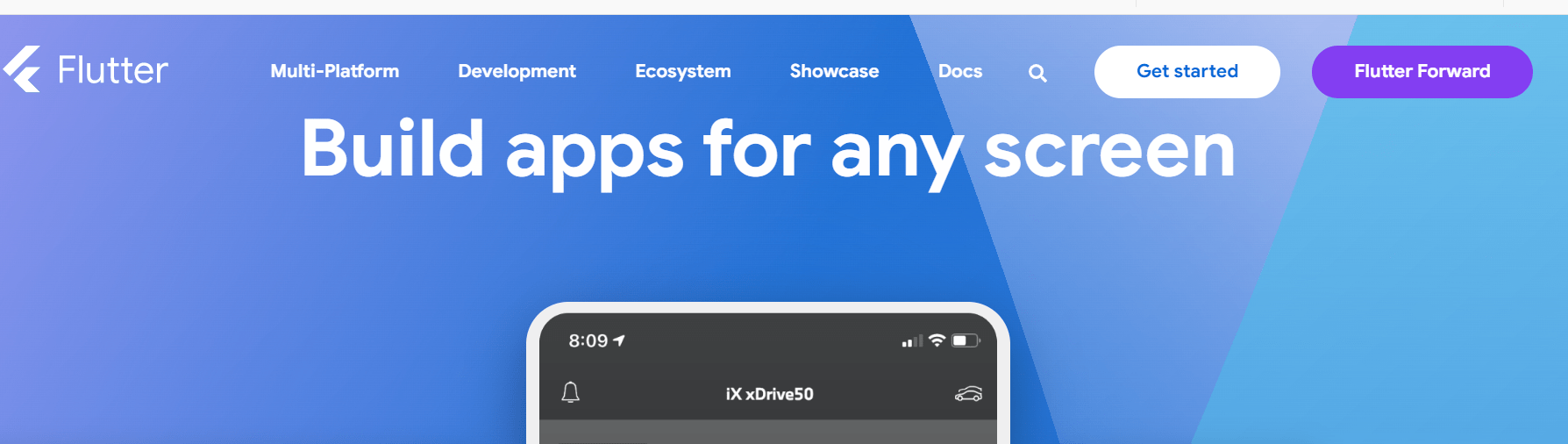Click the Flutter logo icon

click(23, 69)
